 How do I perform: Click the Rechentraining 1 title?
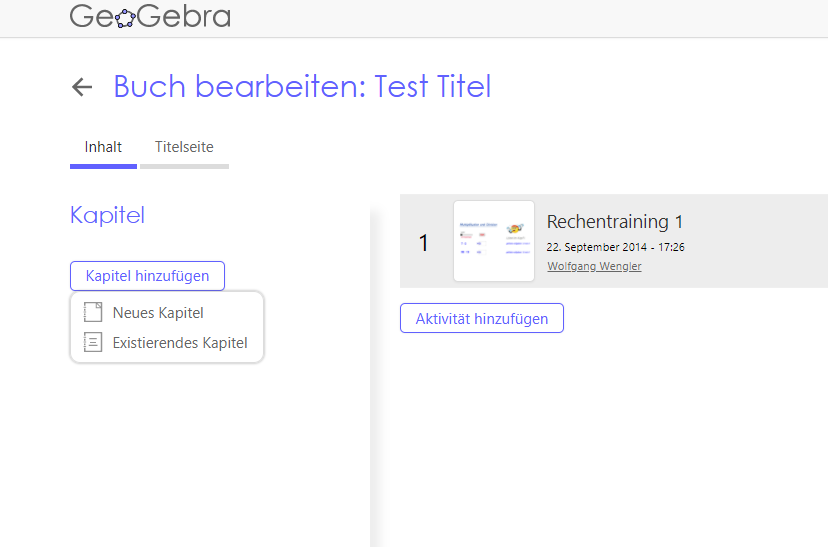coord(615,221)
